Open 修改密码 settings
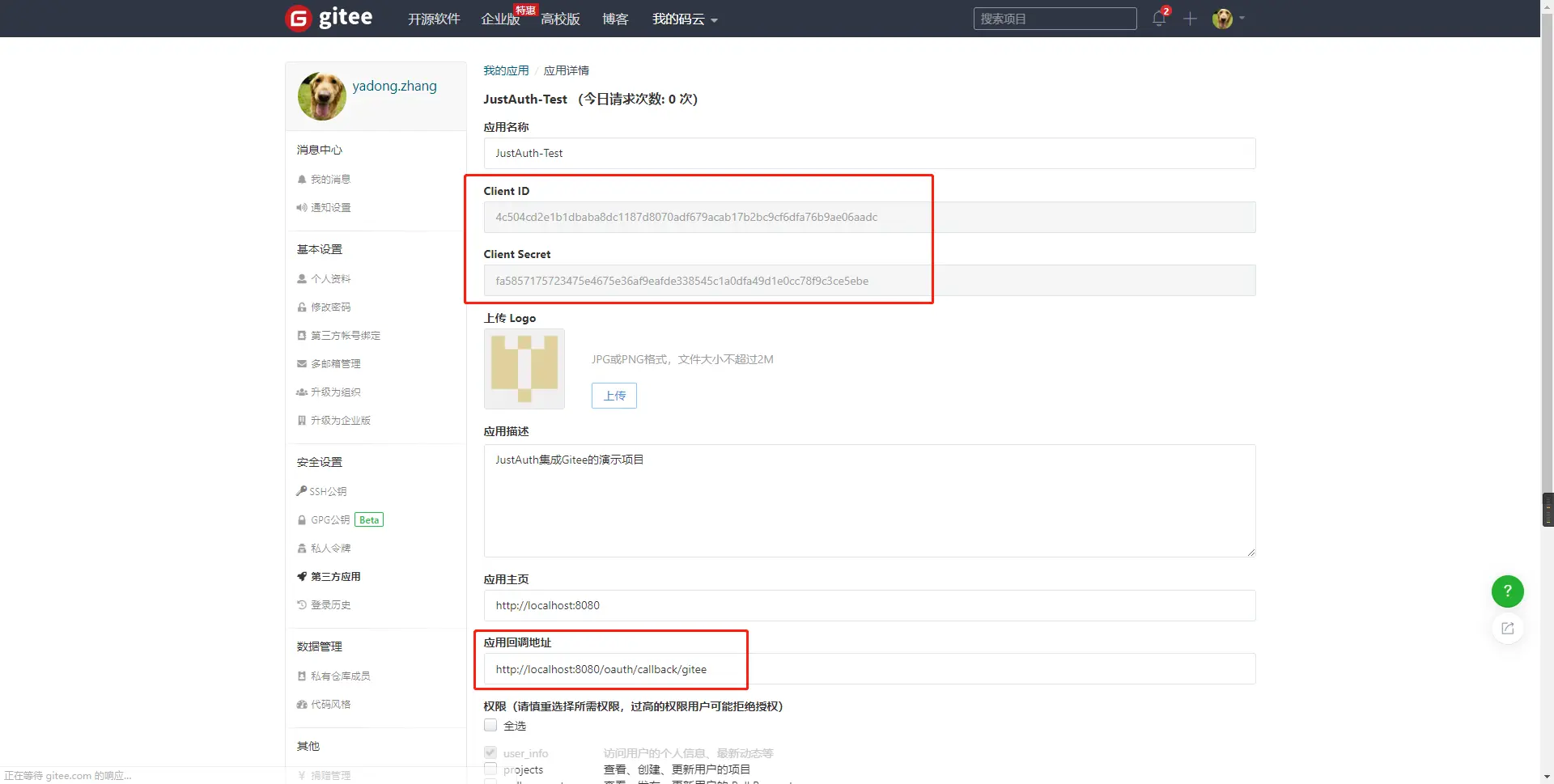Screen dimensions: 1554x784 (331, 307)
